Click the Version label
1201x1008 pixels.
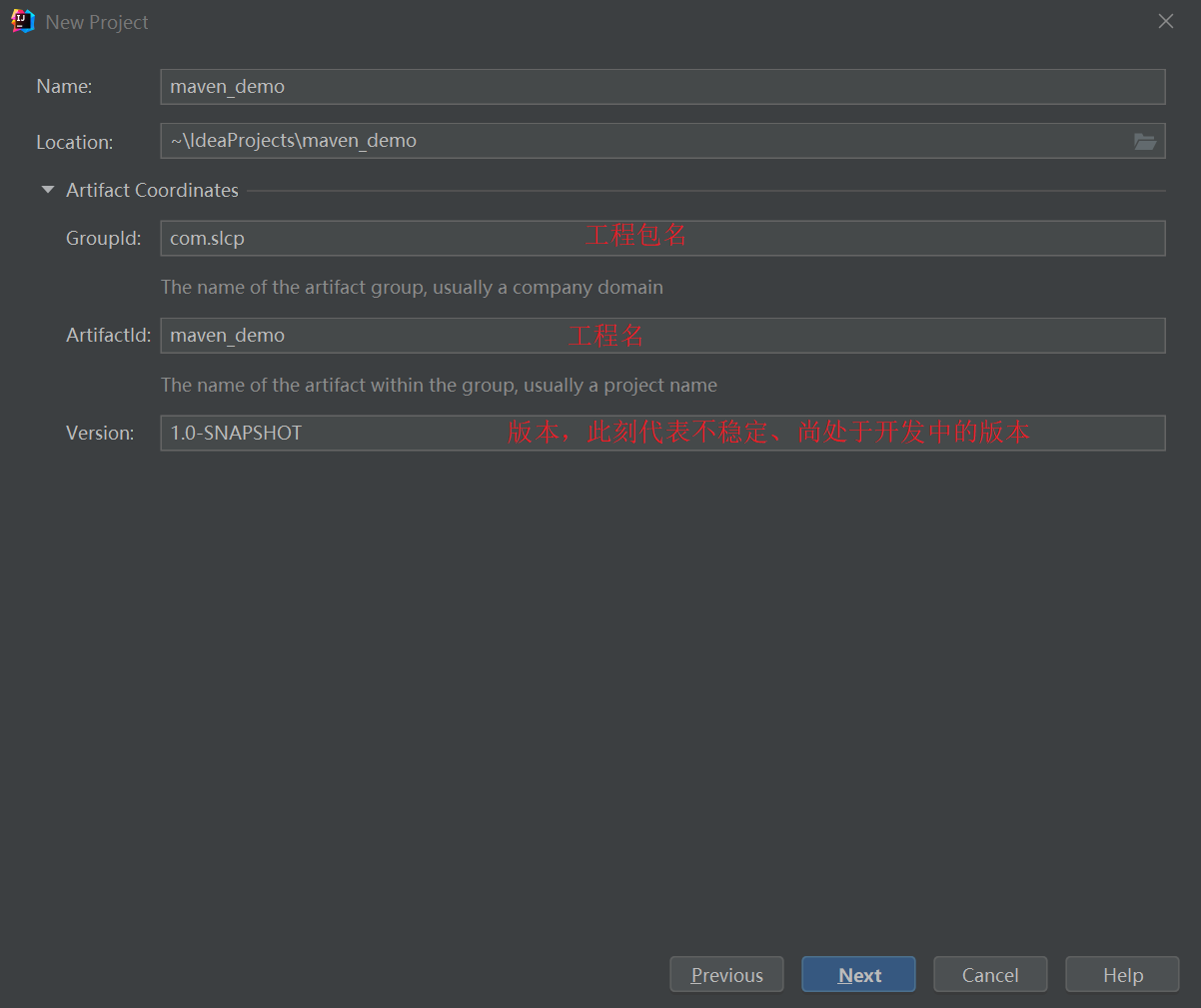pos(100,433)
